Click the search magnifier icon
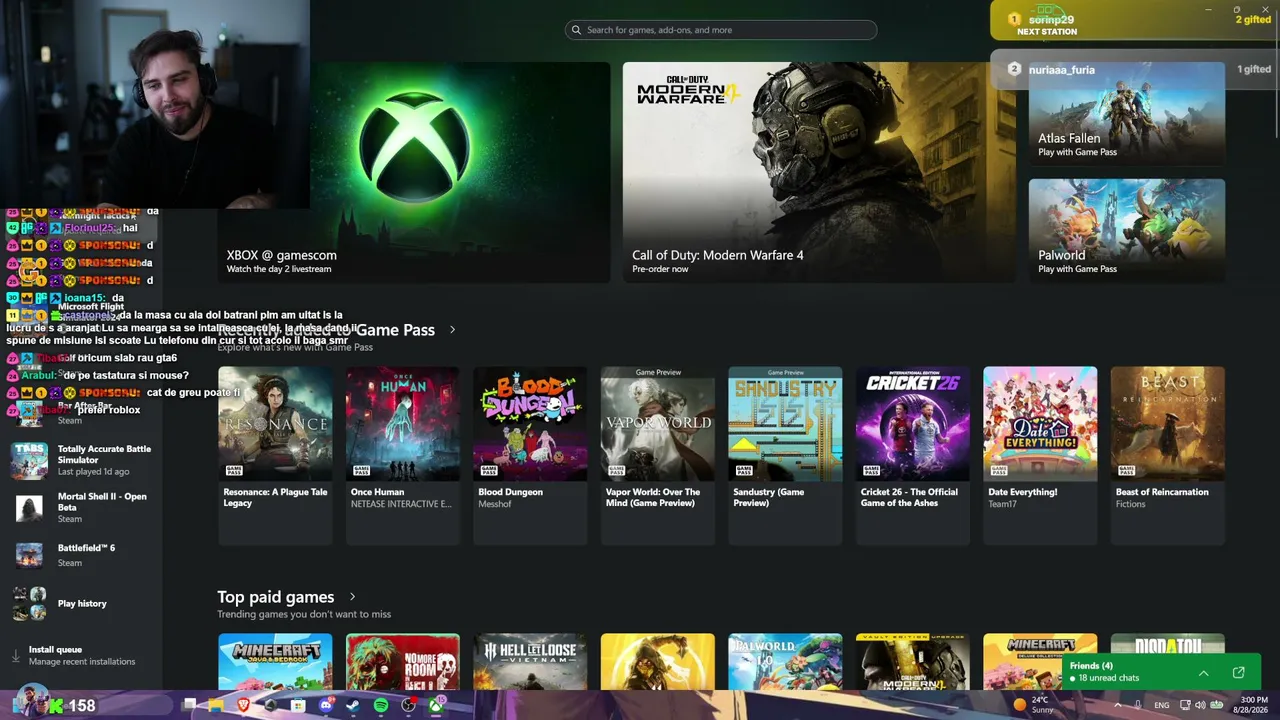Viewport: 1280px width, 720px height. point(576,30)
